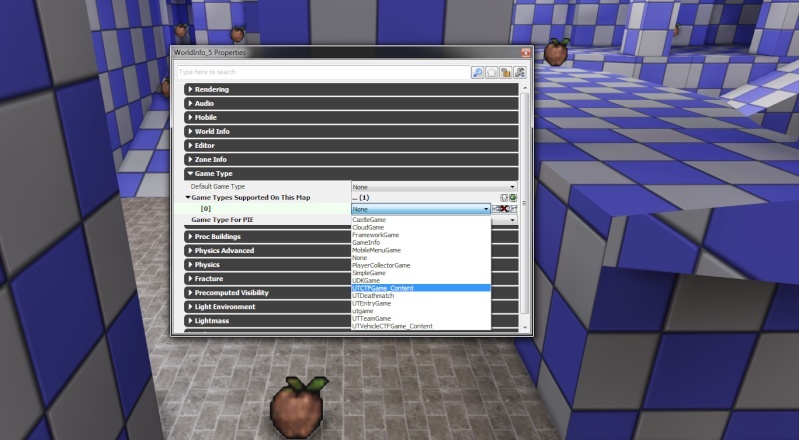Expand the Mobile category
The height and width of the screenshot is (440, 799).
351,117
